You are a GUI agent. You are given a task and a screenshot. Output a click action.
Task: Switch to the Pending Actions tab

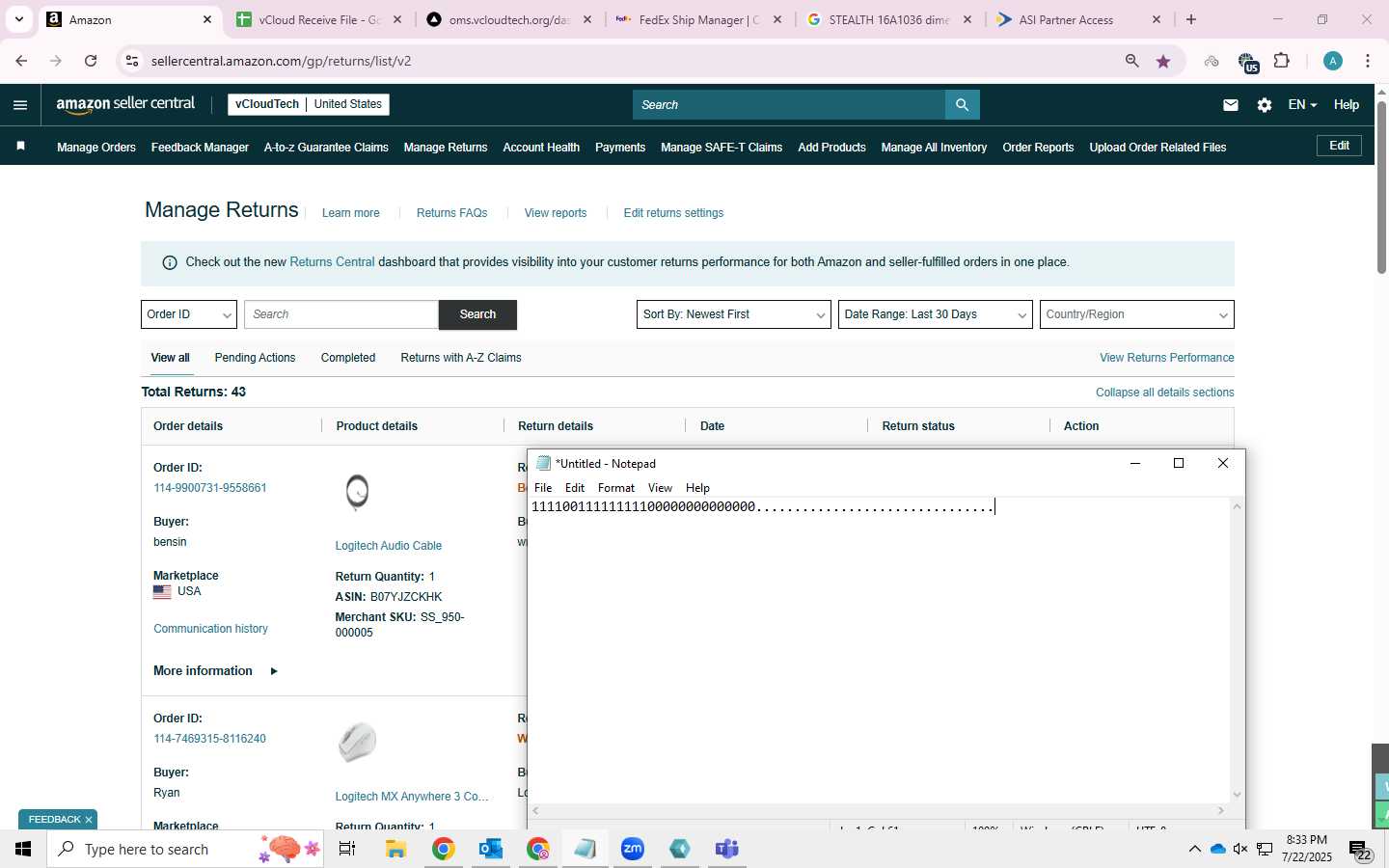[255, 358]
